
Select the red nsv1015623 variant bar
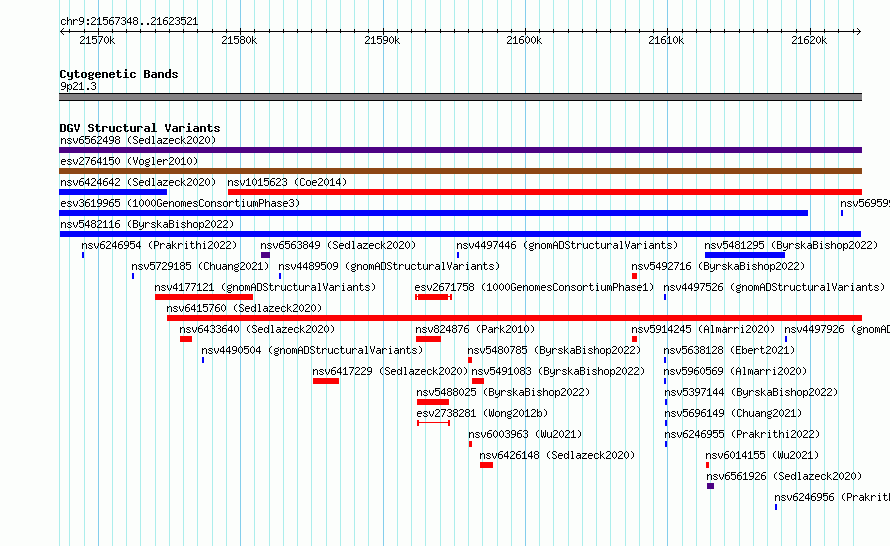click(x=545, y=192)
